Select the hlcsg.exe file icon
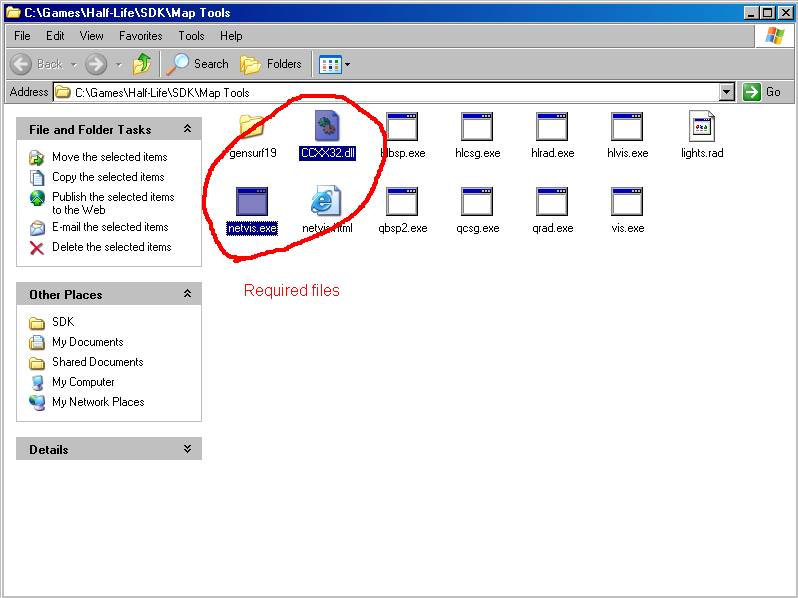798x598 pixels. click(477, 127)
